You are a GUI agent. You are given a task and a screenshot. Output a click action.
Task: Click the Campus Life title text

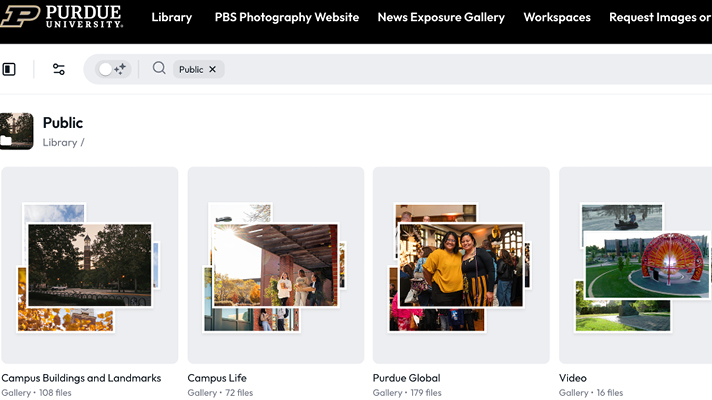217,378
